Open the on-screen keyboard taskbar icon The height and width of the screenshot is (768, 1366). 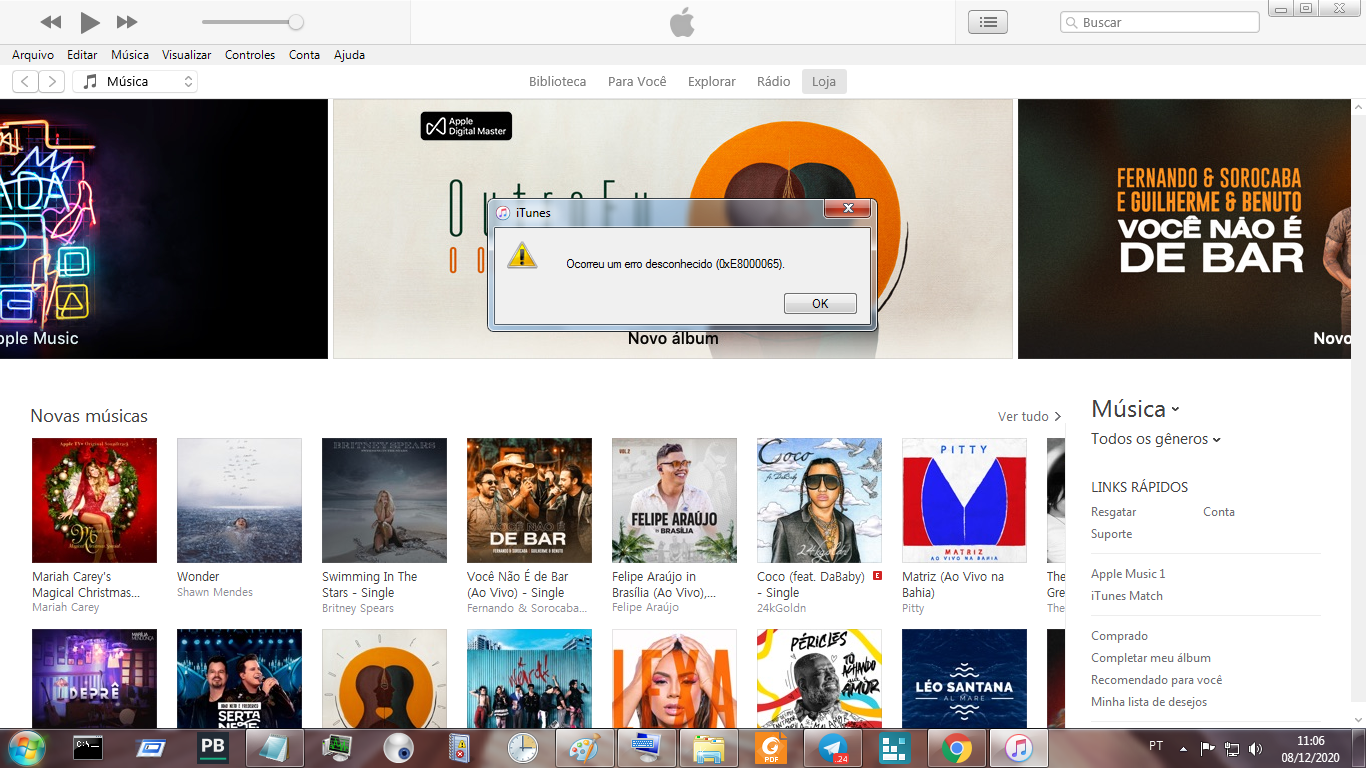(646, 747)
